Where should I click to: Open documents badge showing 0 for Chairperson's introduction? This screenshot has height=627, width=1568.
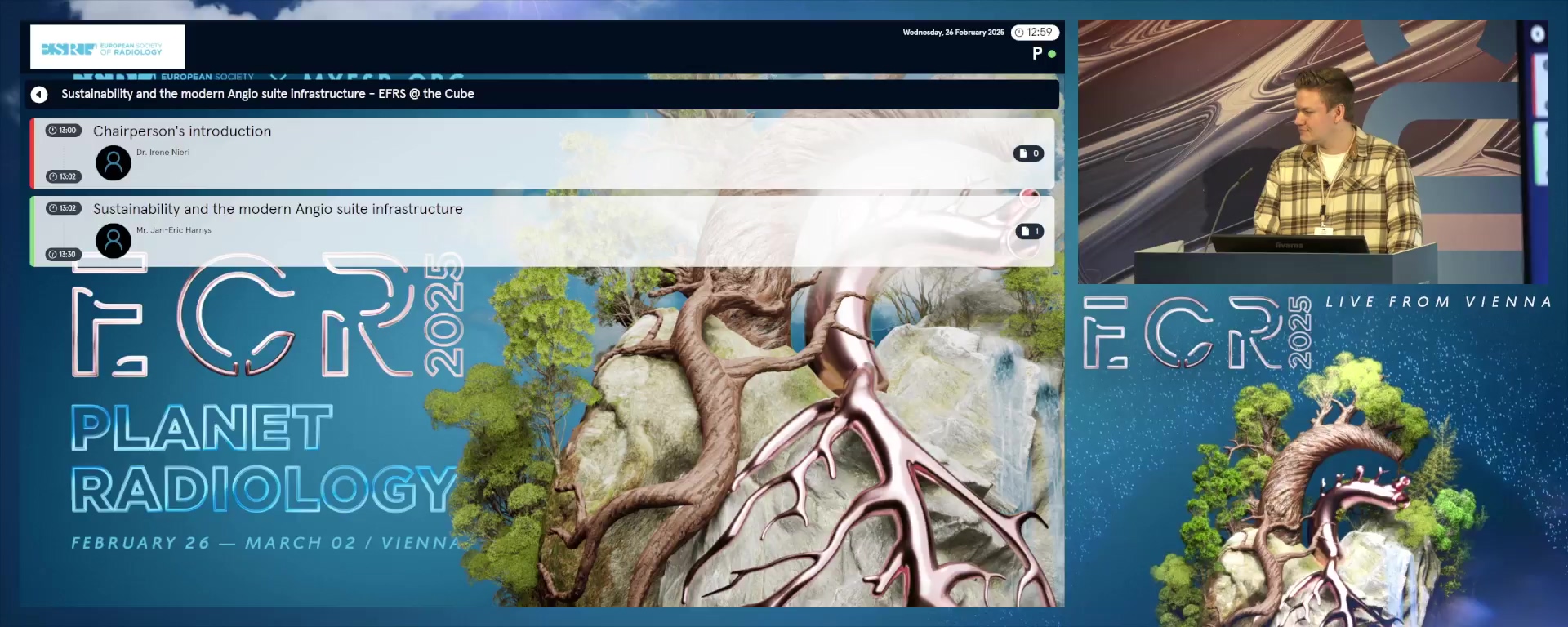1029,153
